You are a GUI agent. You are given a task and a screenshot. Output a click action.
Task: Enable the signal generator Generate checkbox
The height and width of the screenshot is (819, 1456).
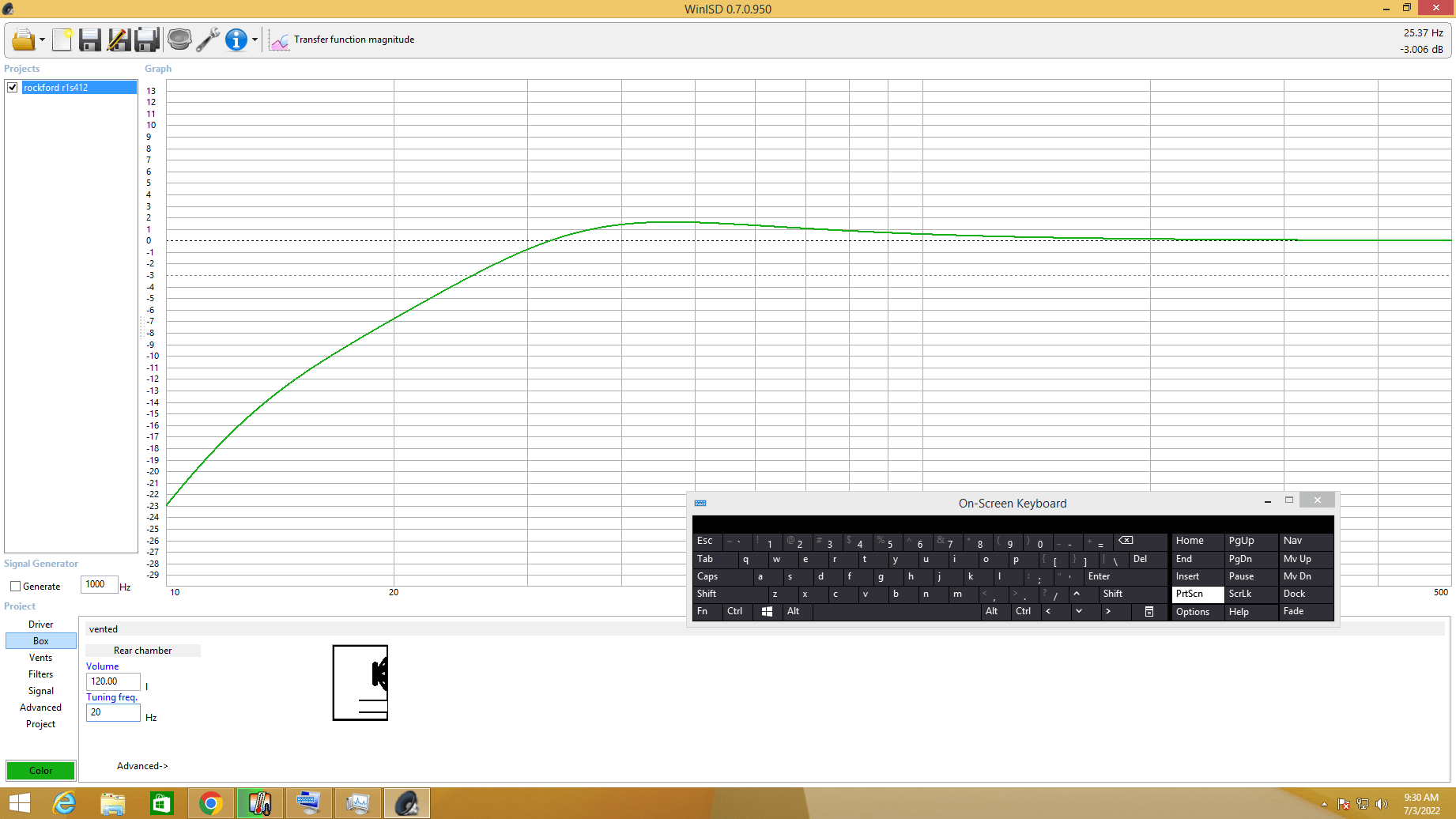[15, 587]
